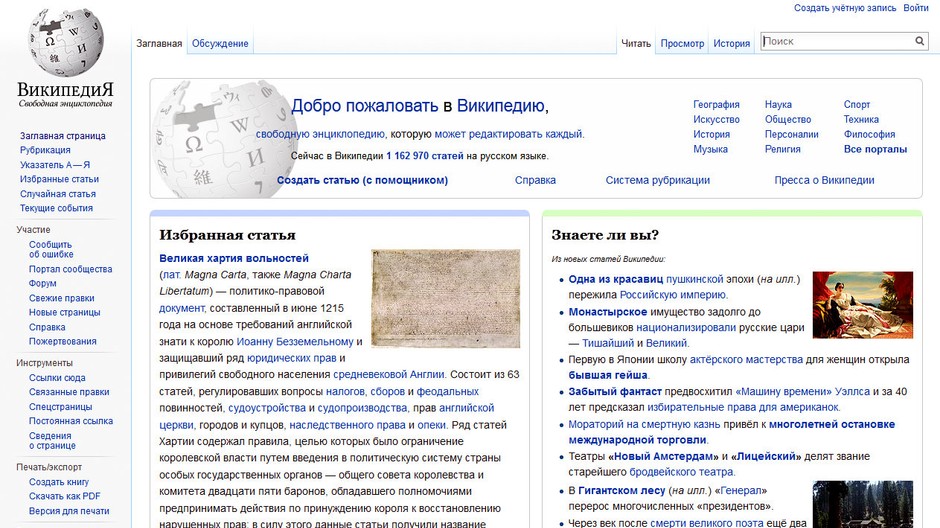Click Постоянная ссылка link
Screen dimensions: 940x528
[71, 421]
